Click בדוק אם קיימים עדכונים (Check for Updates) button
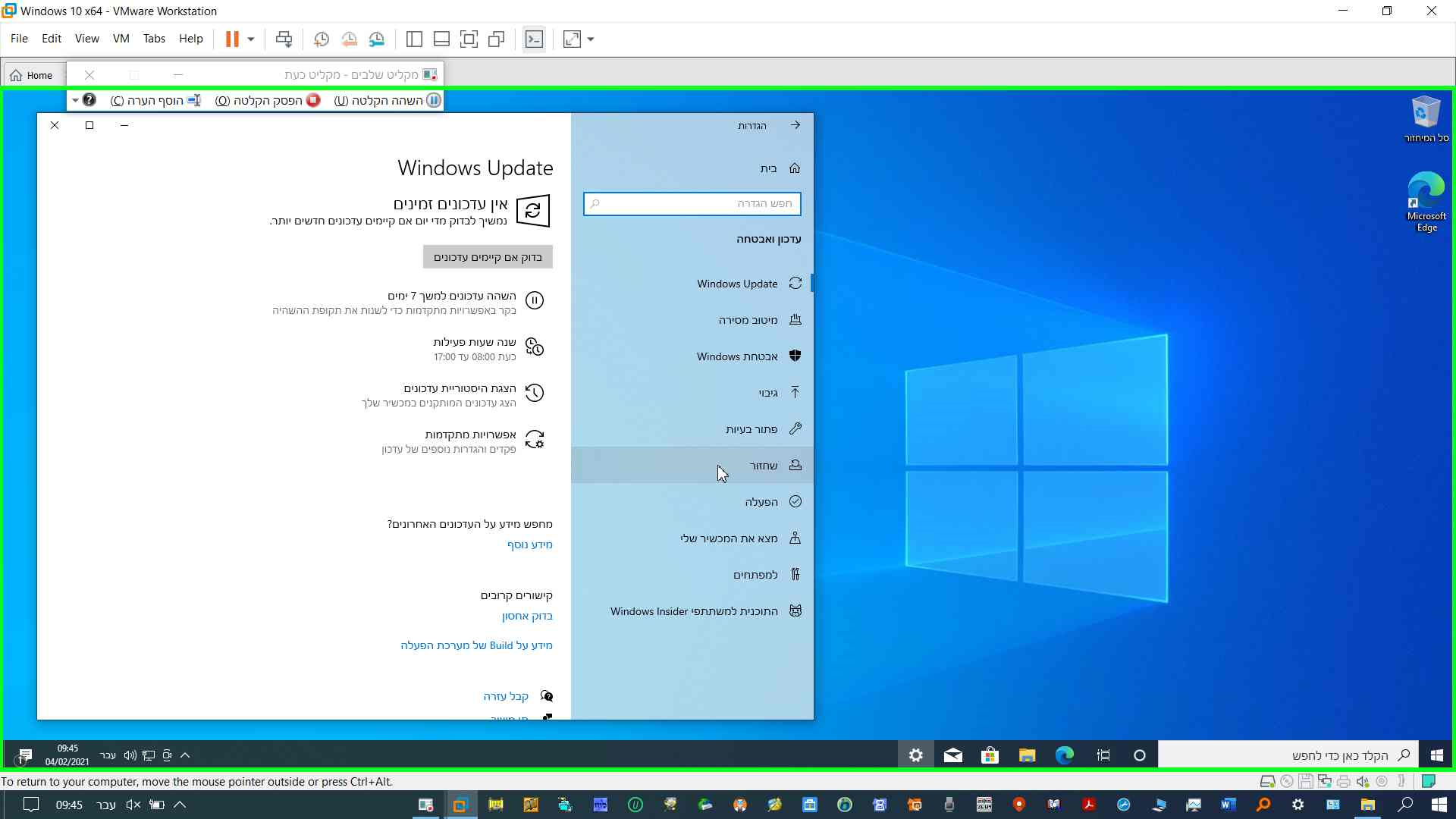This screenshot has width=1456, height=819. [487, 257]
